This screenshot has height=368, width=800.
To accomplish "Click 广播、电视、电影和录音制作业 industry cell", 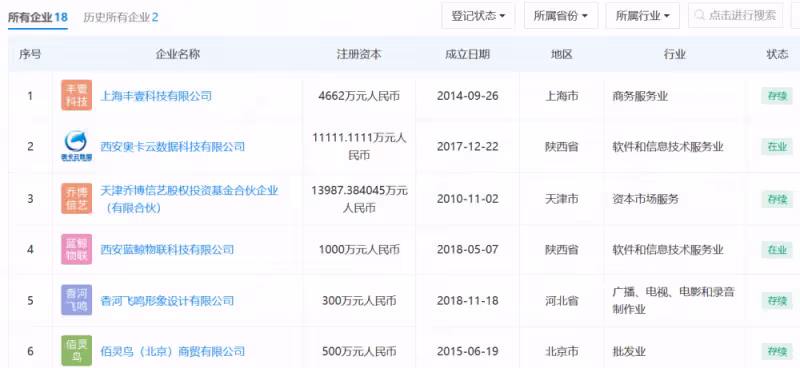I will point(673,300).
